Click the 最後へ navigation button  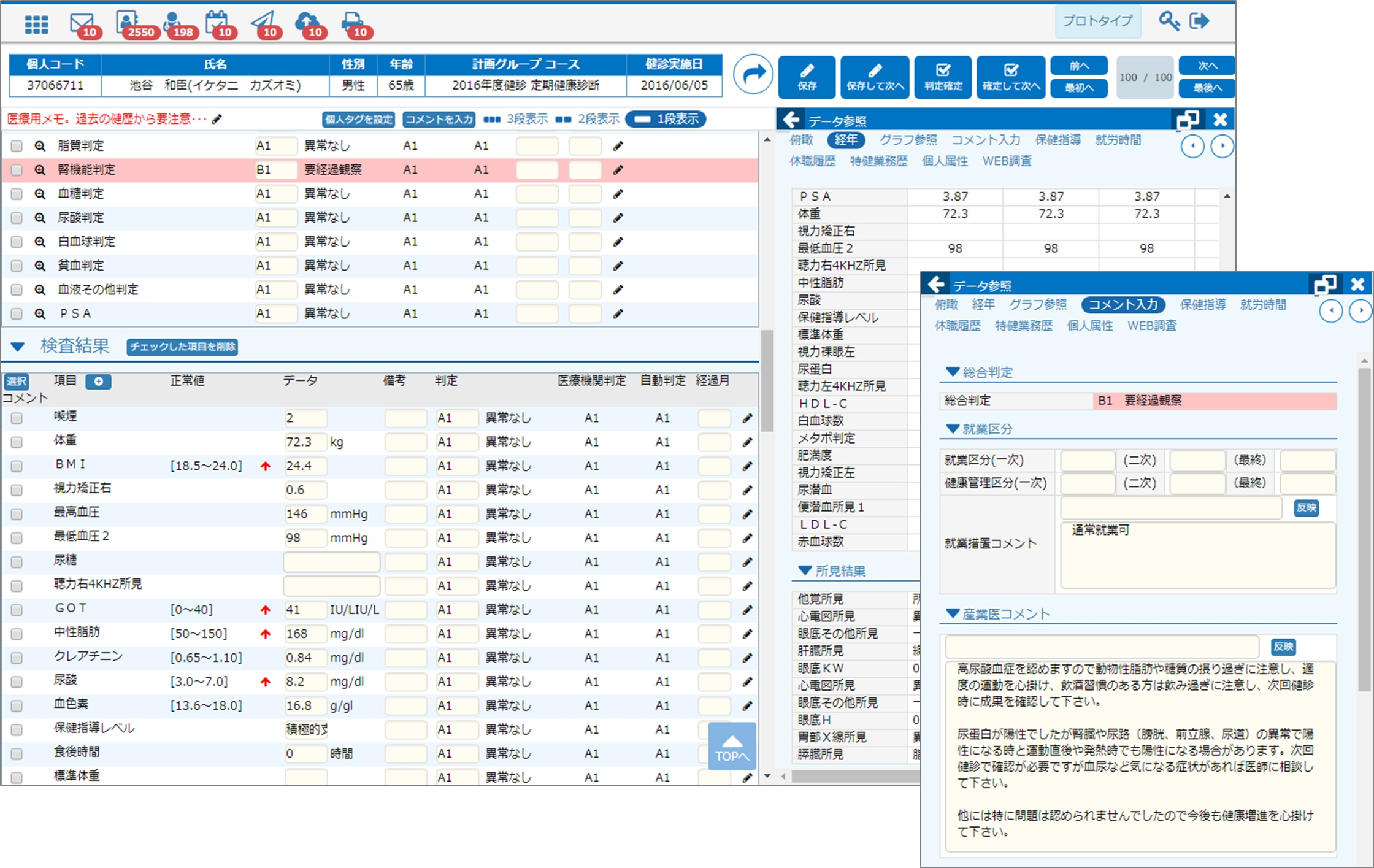tap(1207, 88)
